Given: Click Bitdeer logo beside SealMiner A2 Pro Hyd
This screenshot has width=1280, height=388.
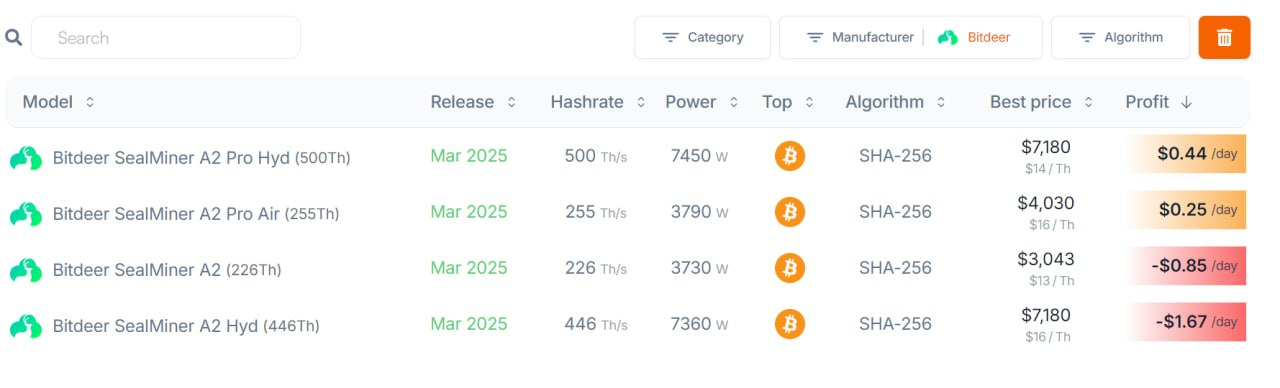Looking at the screenshot, I should 26,158.
